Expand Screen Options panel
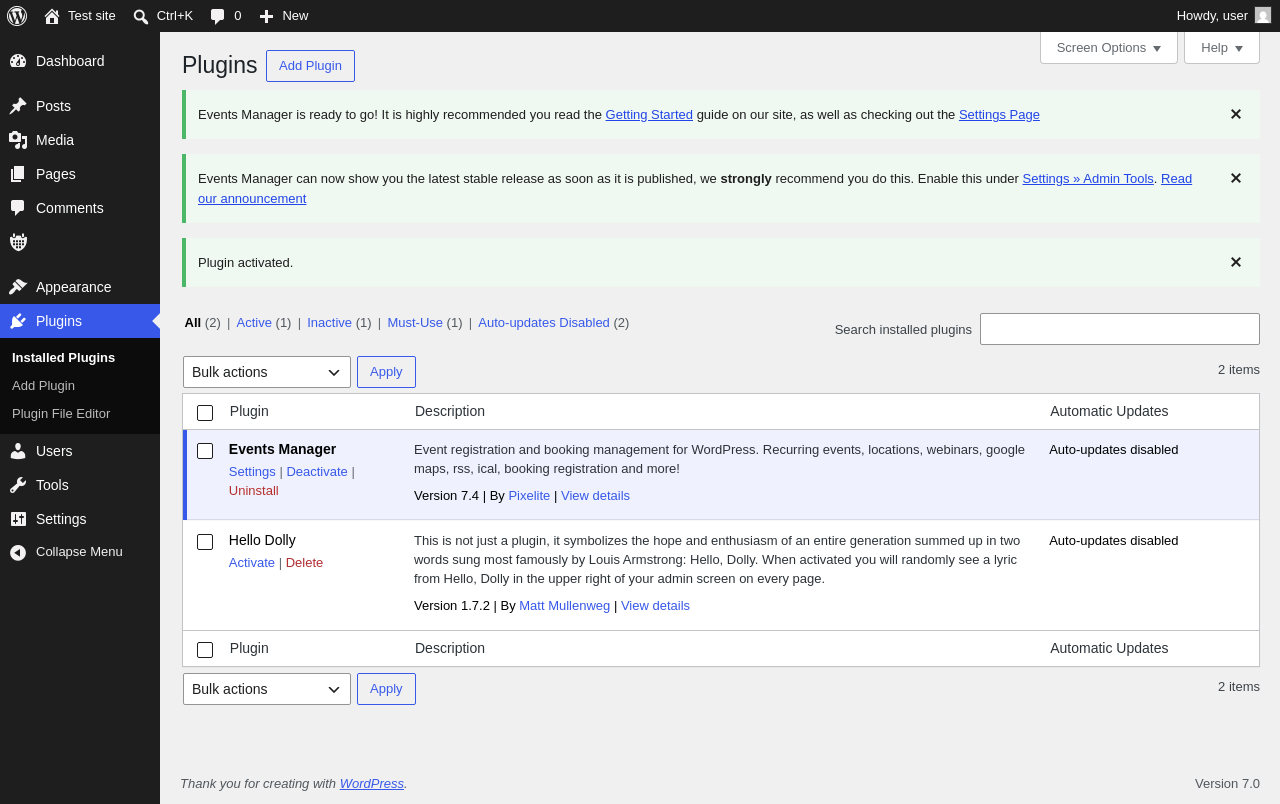Image resolution: width=1280 pixels, height=804 pixels. pyautogui.click(x=1109, y=47)
